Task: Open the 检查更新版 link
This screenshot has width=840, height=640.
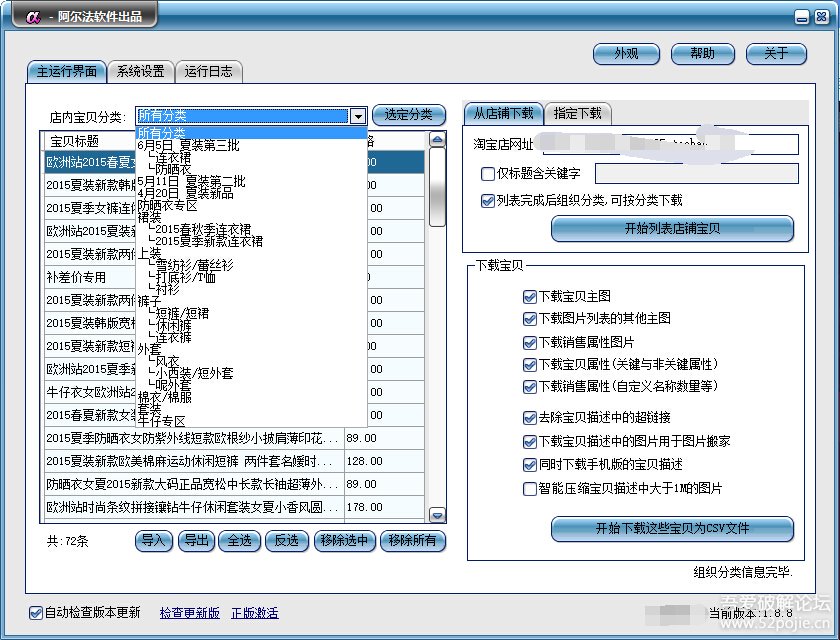Action: tap(189, 613)
